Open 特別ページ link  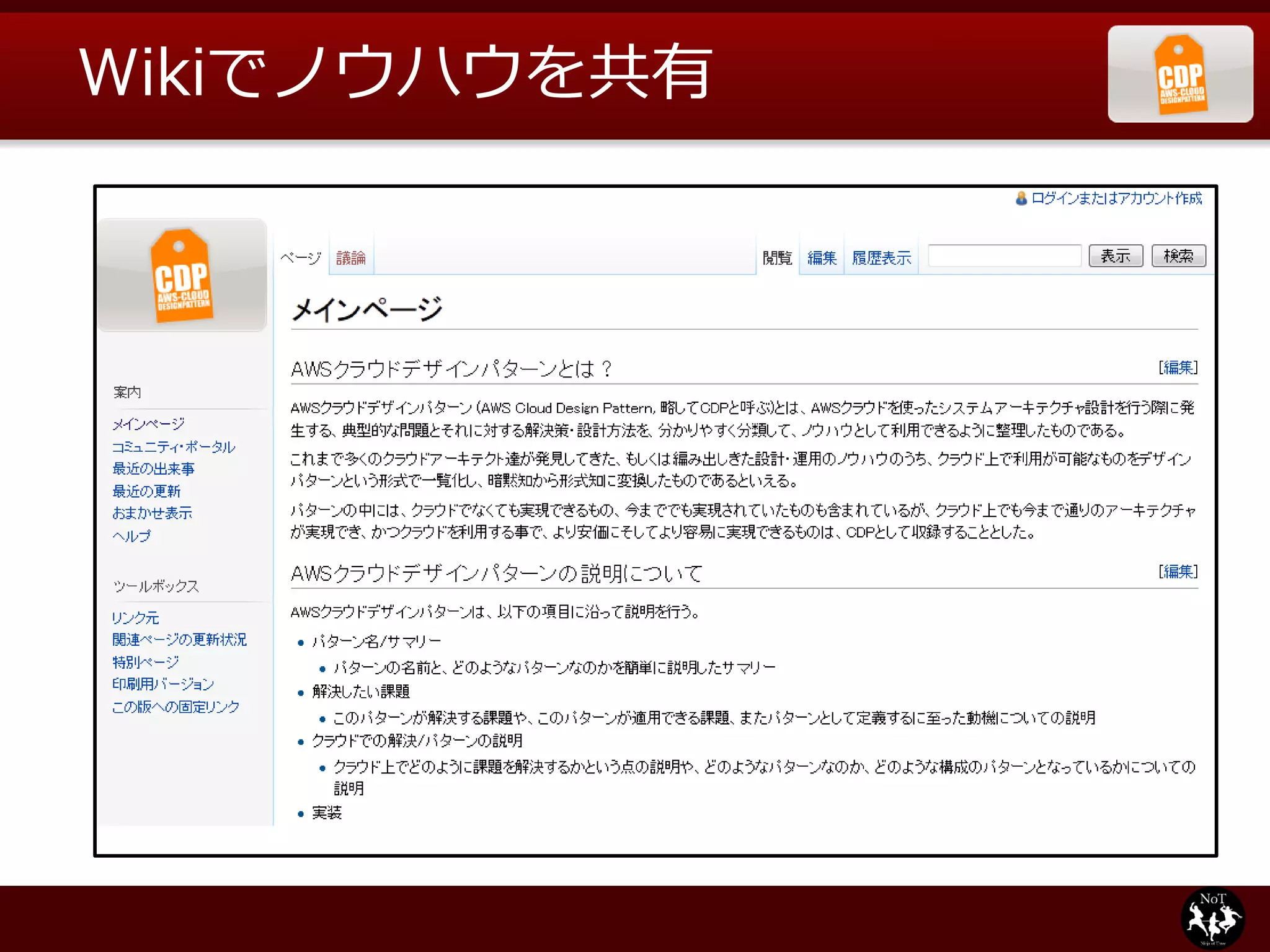point(146,662)
